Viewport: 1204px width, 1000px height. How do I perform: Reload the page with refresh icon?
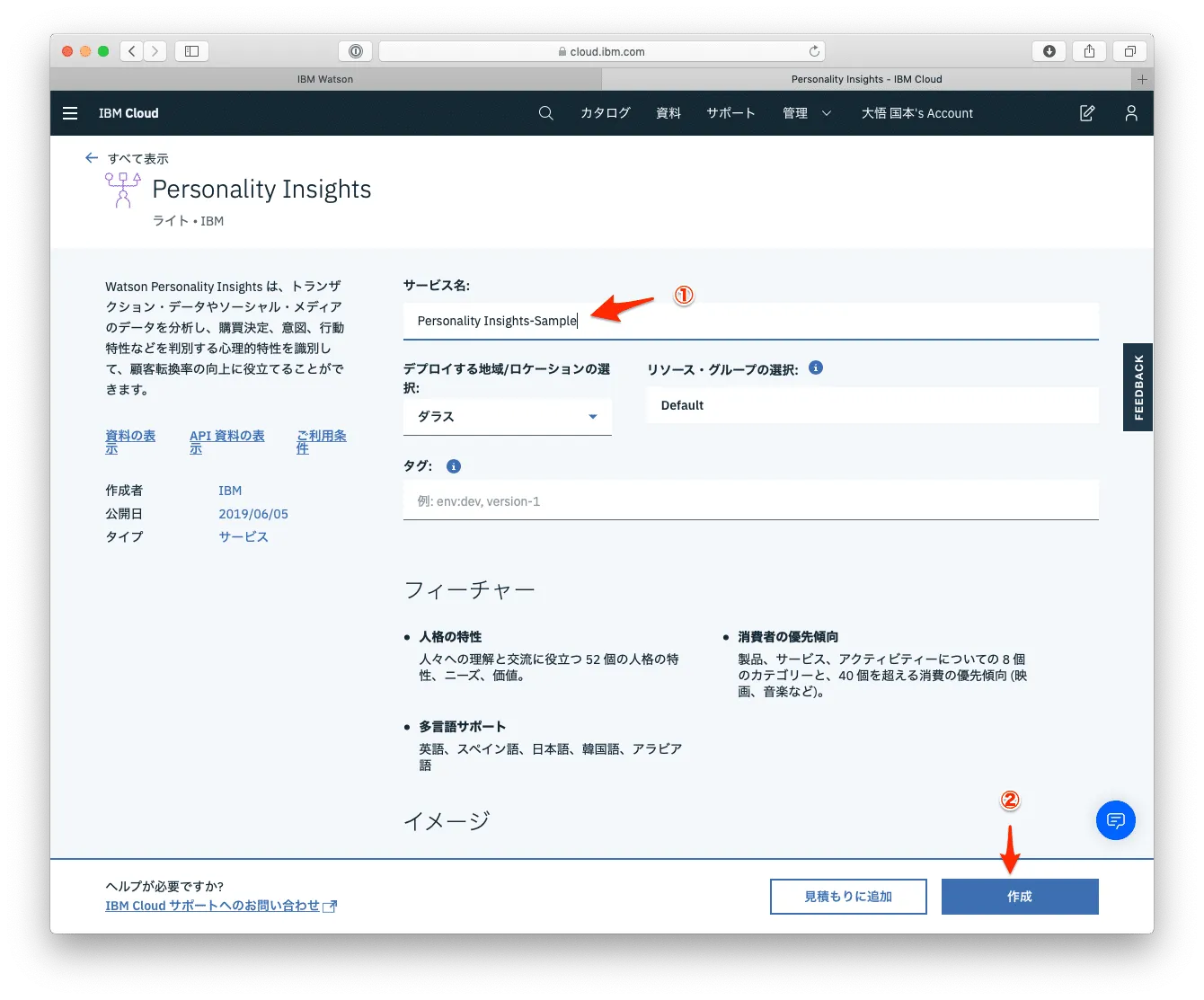pos(813,51)
